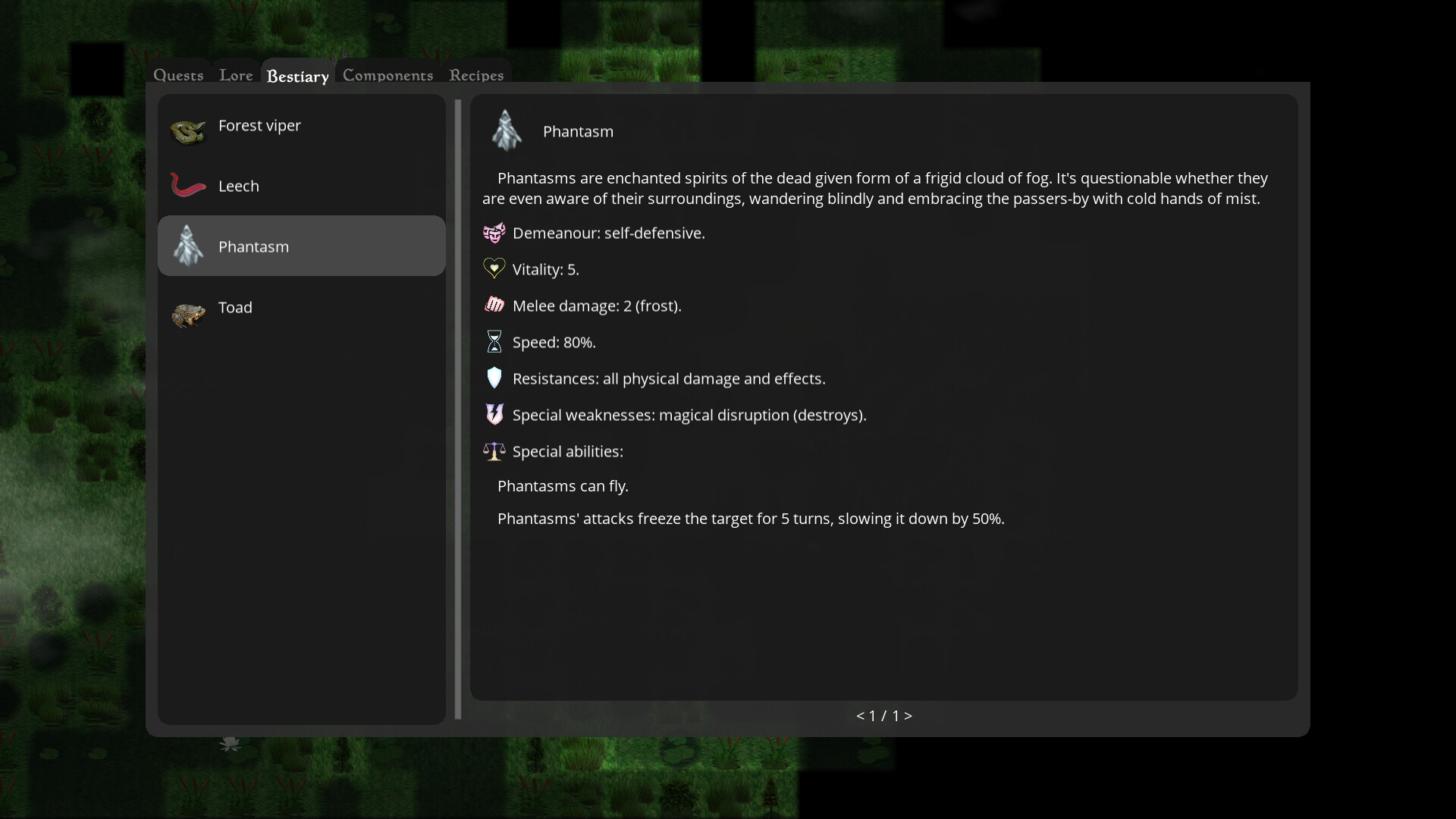This screenshot has width=1456, height=819.
Task: Switch to the Components tab
Action: [x=388, y=75]
